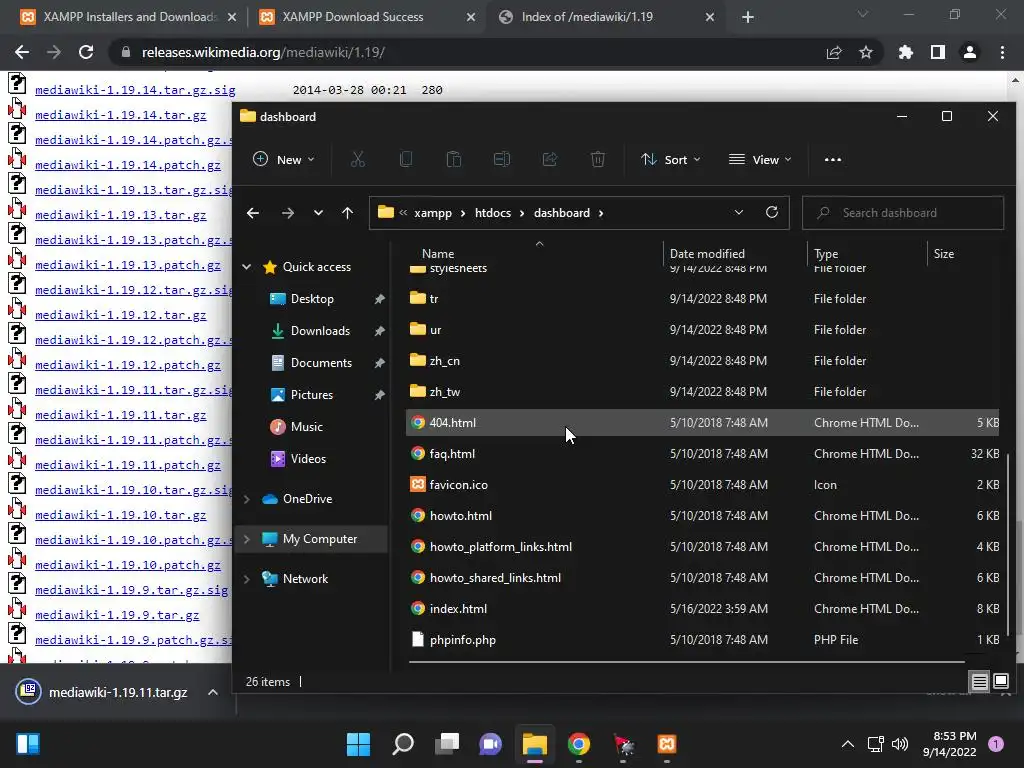Select the howto_platform_links.html file

[x=703, y=547]
